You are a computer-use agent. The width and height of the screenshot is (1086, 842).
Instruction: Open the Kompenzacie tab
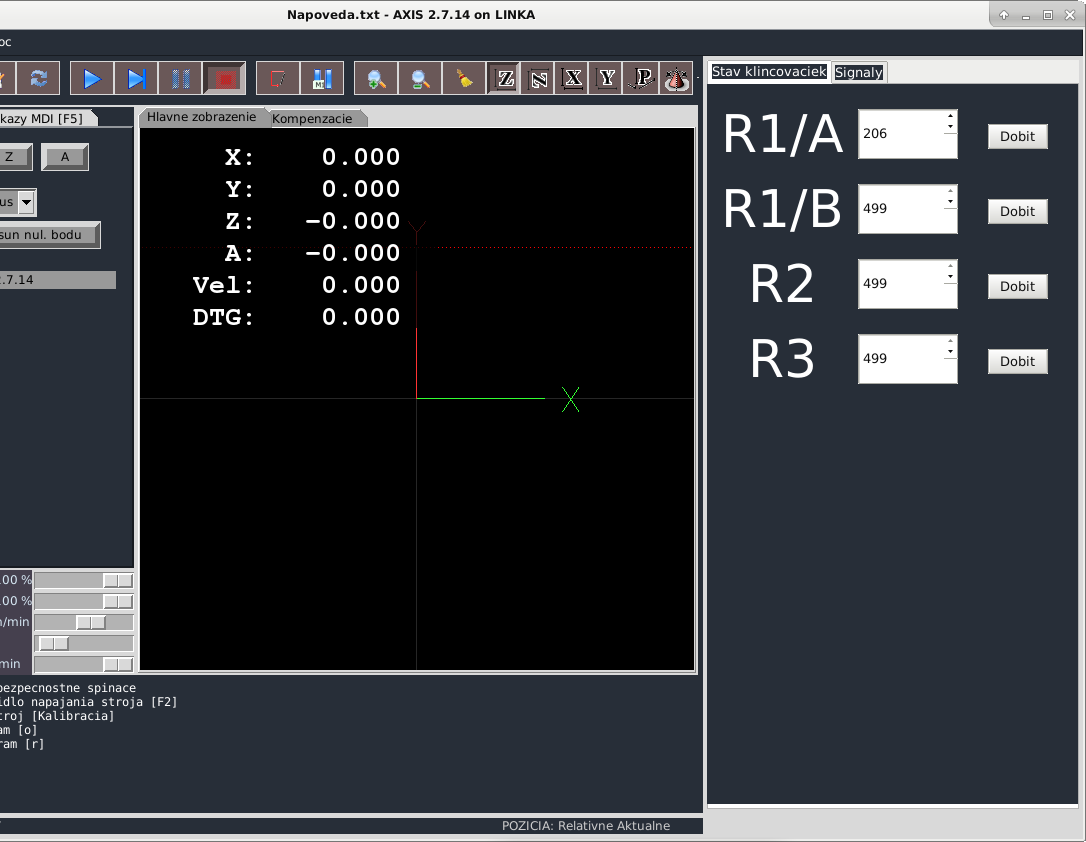312,118
